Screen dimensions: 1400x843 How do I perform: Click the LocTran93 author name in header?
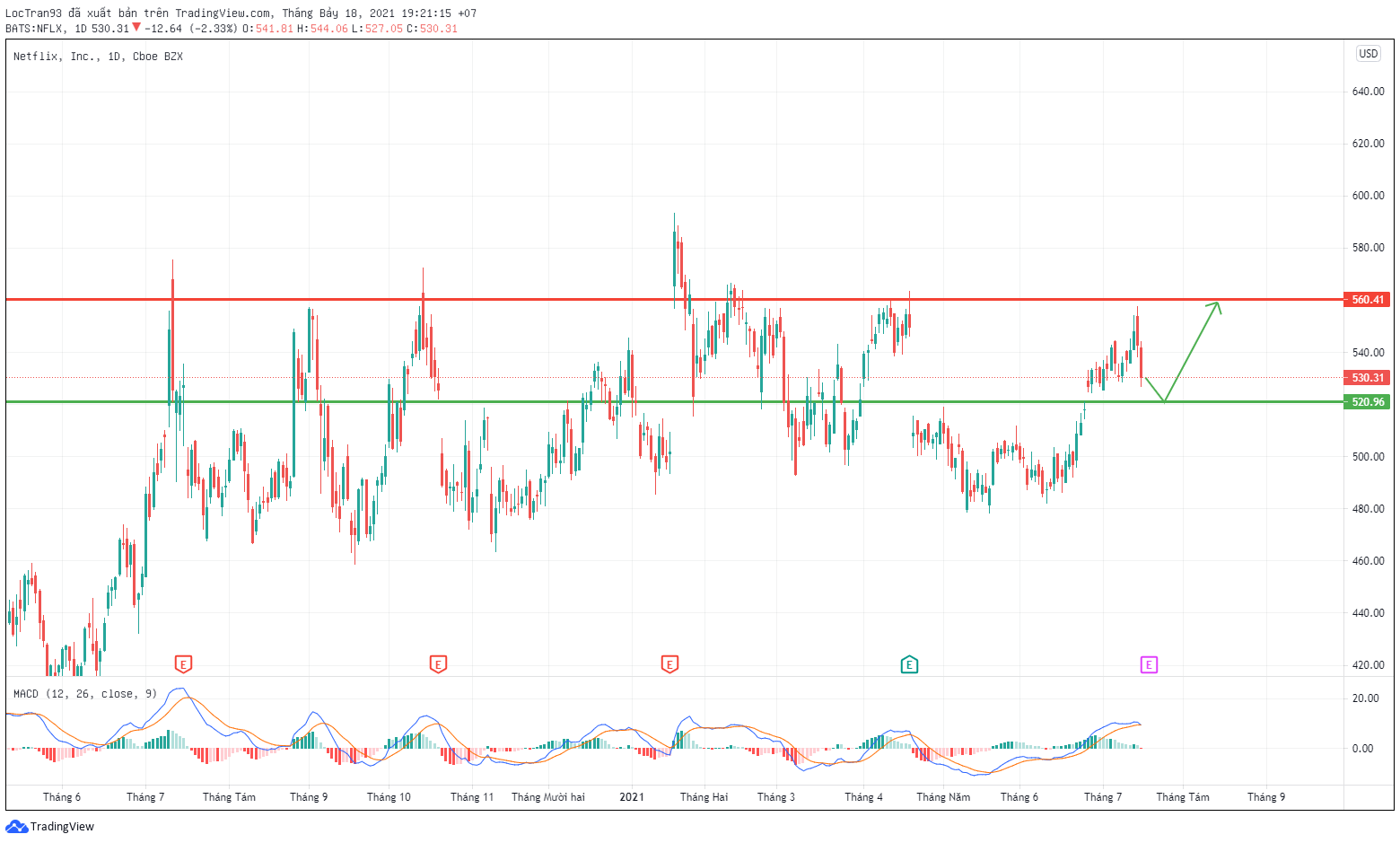tap(34, 13)
